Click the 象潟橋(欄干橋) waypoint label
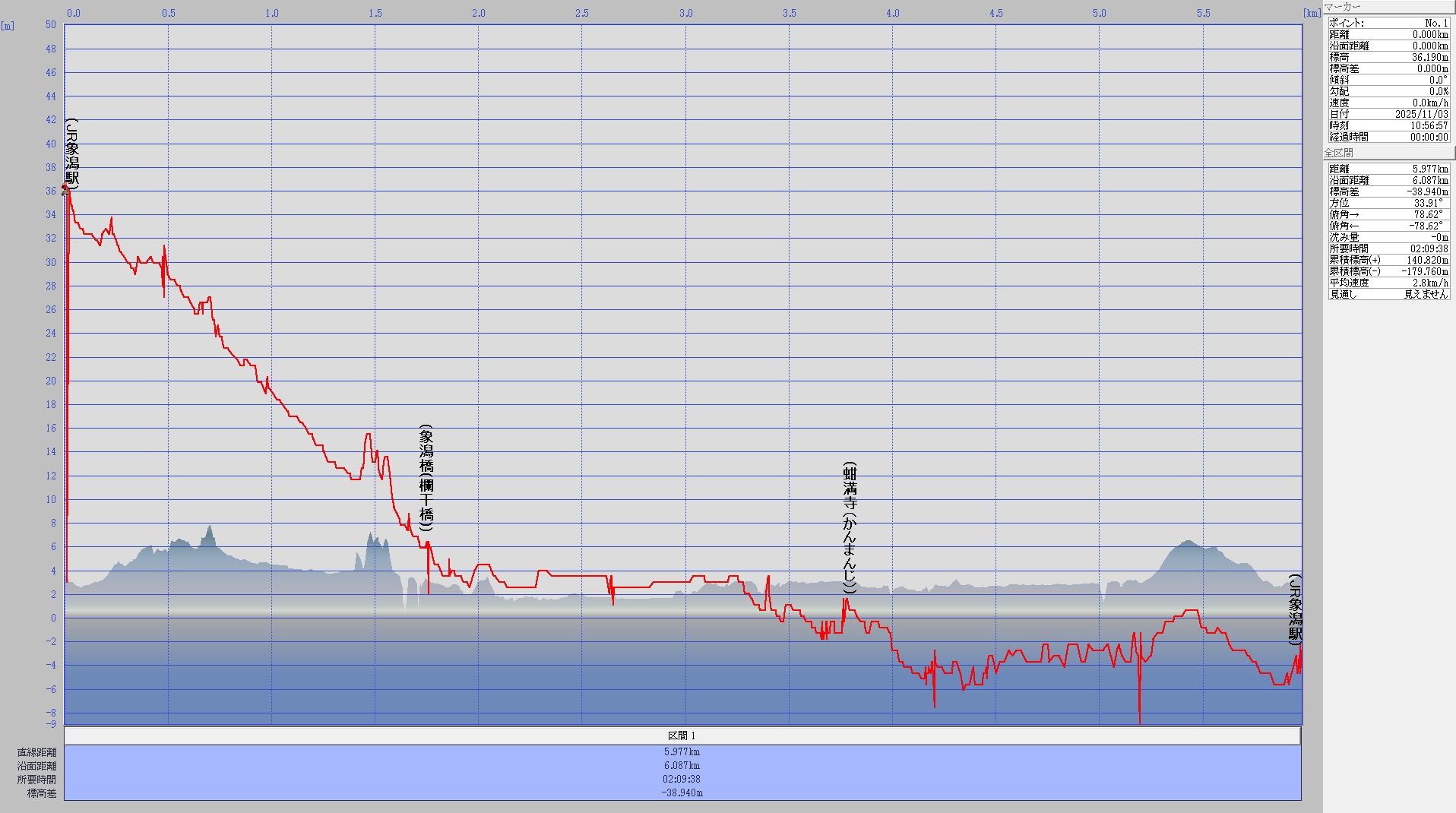 click(x=426, y=478)
